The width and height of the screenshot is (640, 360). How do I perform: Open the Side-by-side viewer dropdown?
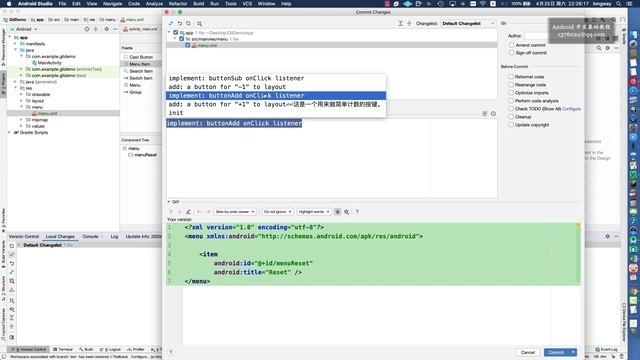click(x=235, y=212)
